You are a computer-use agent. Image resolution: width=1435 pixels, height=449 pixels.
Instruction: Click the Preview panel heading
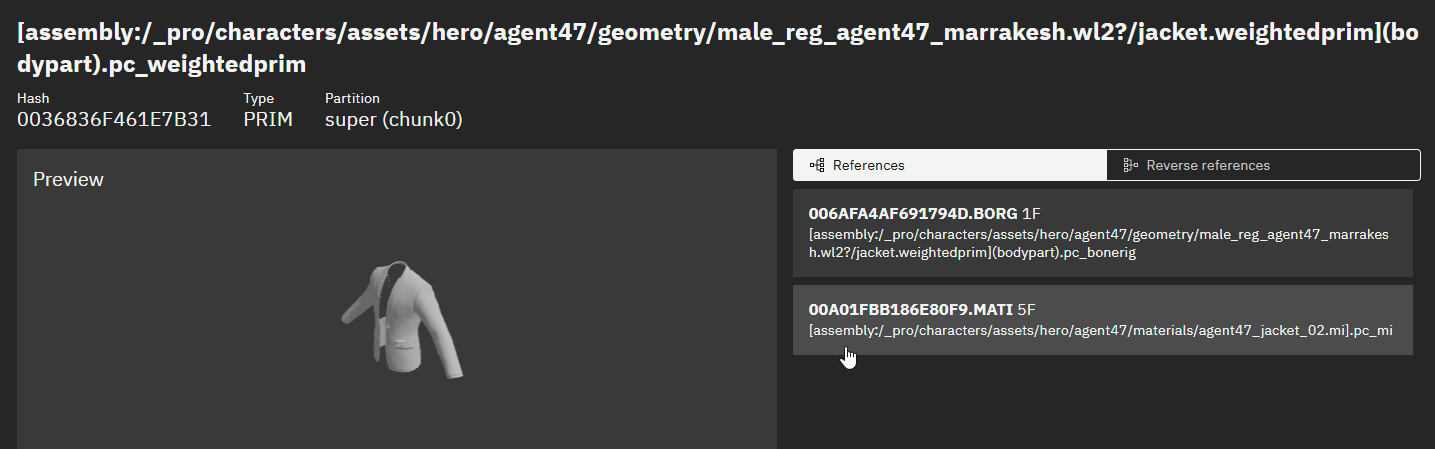click(x=68, y=180)
